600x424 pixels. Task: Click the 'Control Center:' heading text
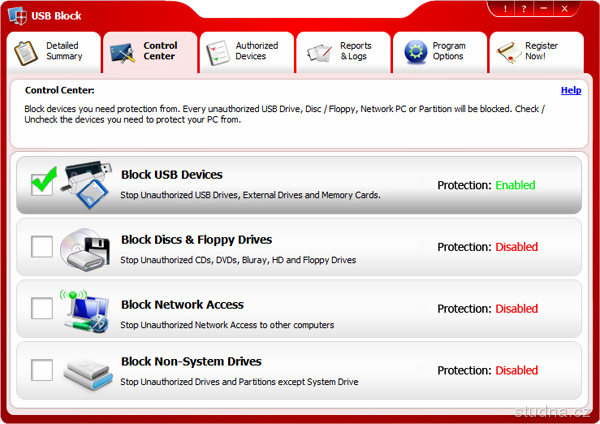(x=60, y=90)
